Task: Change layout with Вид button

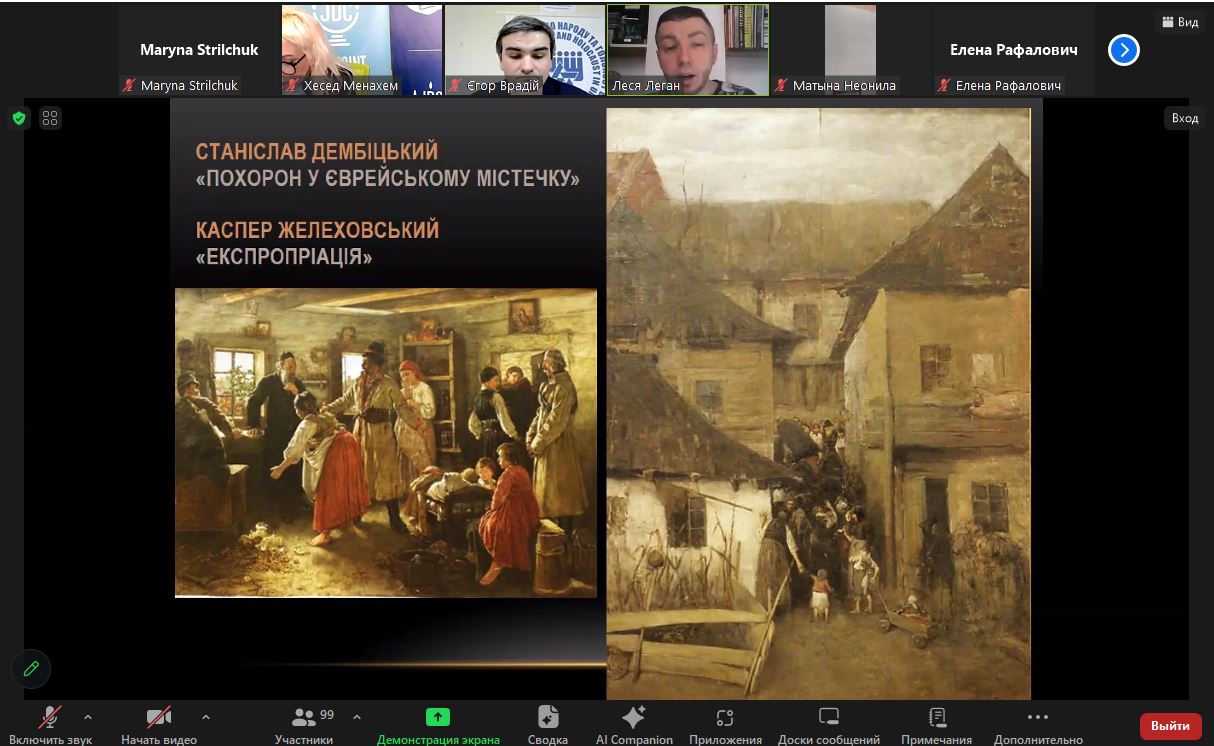Action: (1180, 22)
